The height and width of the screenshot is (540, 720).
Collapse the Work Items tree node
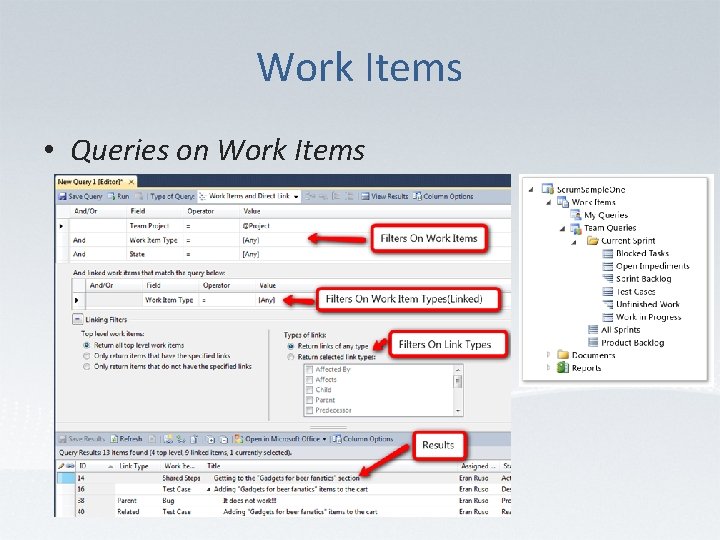click(548, 202)
